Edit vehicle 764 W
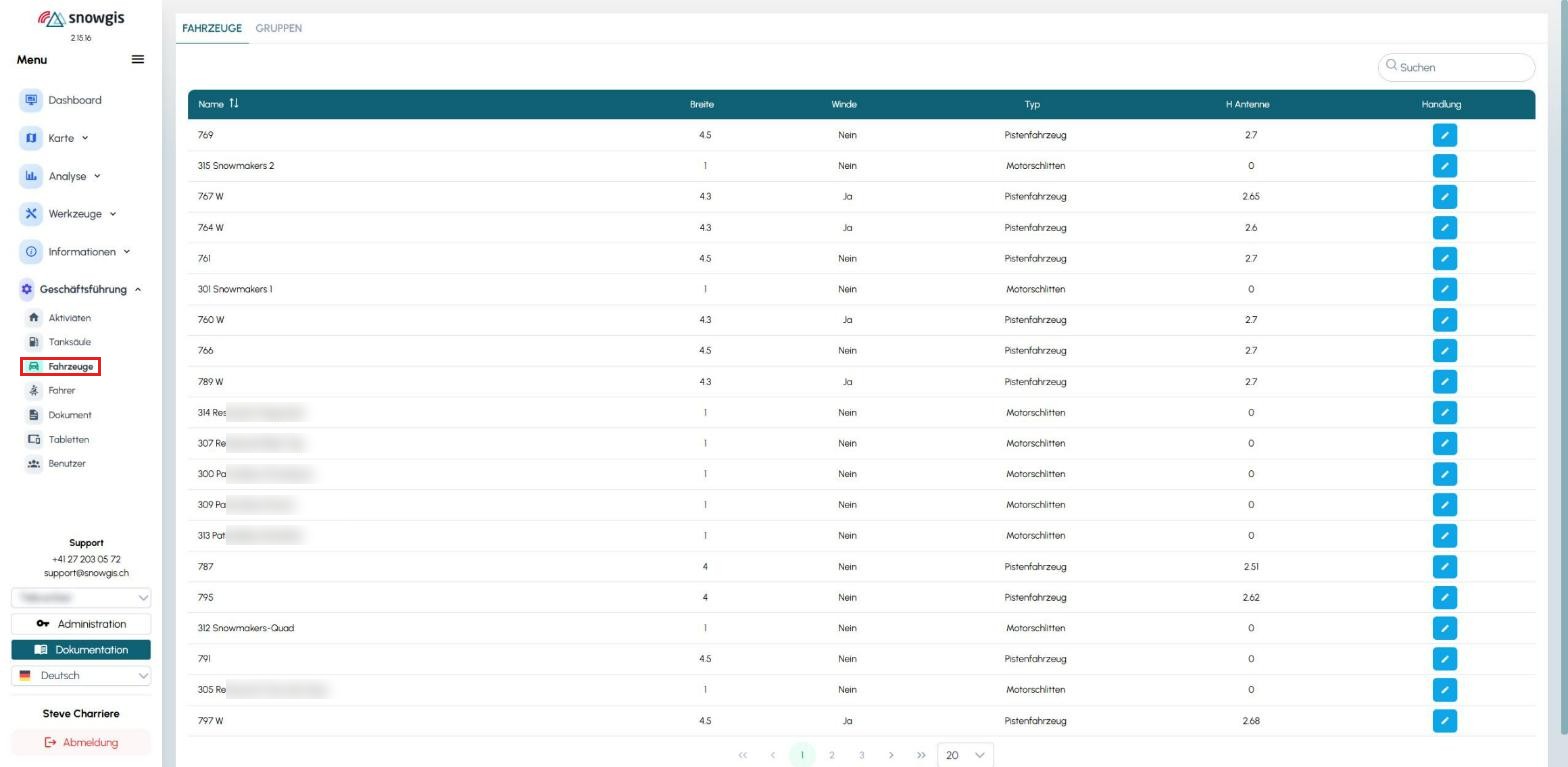Image resolution: width=1568 pixels, height=767 pixels. coord(1444,228)
